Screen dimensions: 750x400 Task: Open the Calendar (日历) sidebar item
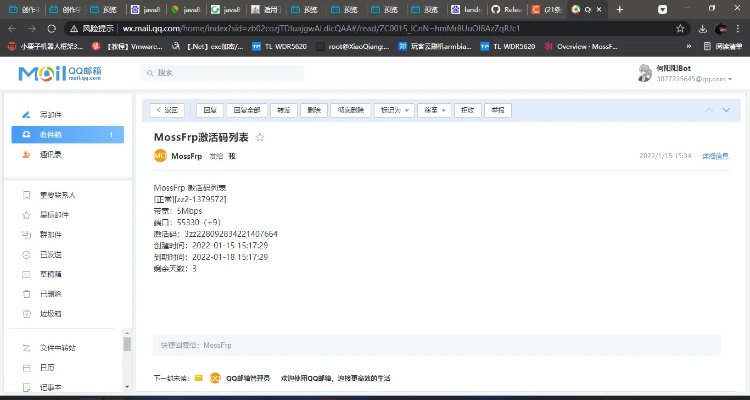47,367
